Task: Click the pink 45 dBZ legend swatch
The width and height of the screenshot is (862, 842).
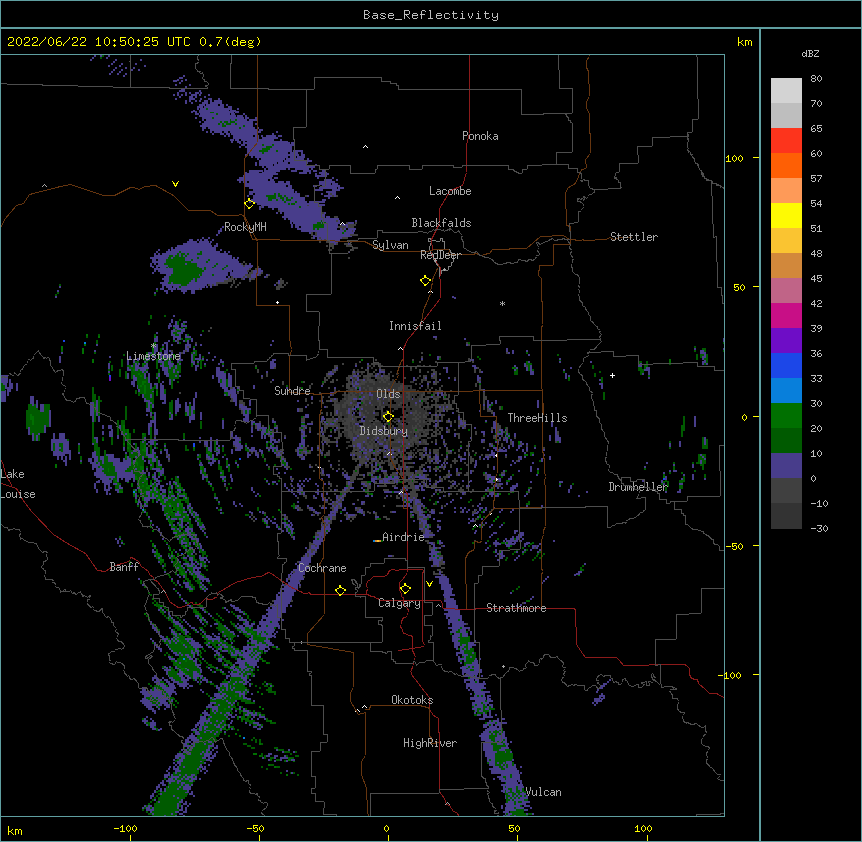Action: pos(786,291)
